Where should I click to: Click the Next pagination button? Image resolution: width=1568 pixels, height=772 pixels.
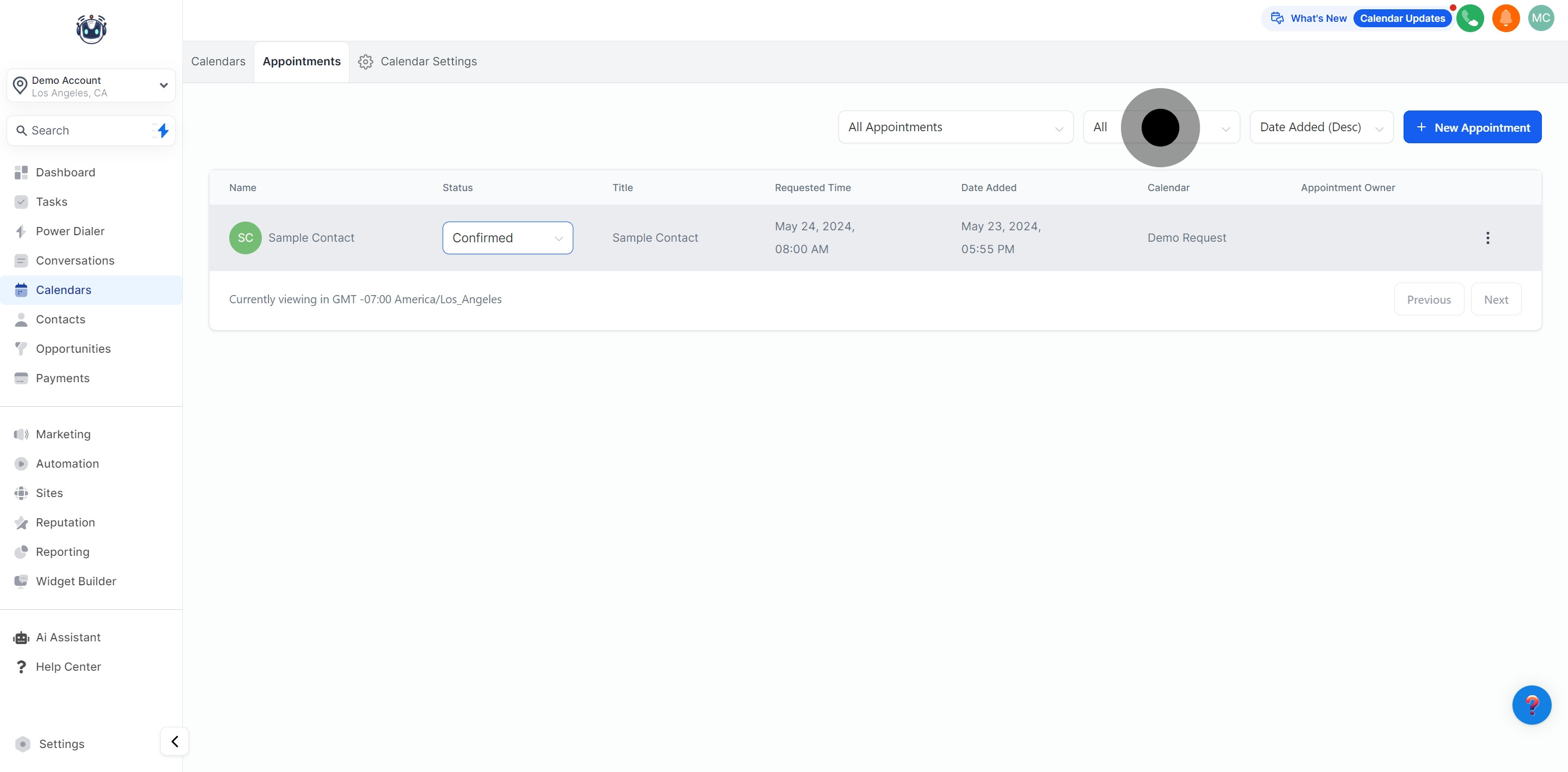pos(1496,299)
